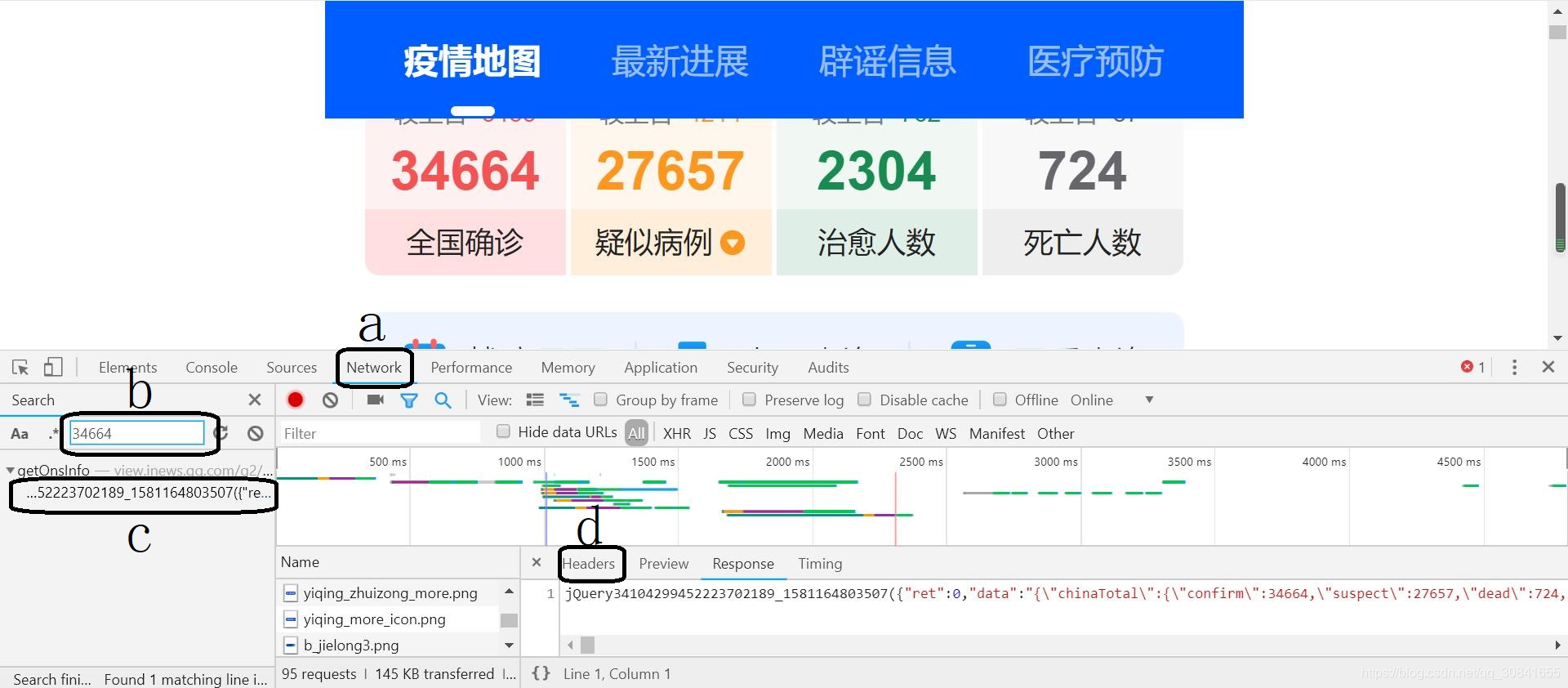Open the Elements tab

click(x=127, y=368)
